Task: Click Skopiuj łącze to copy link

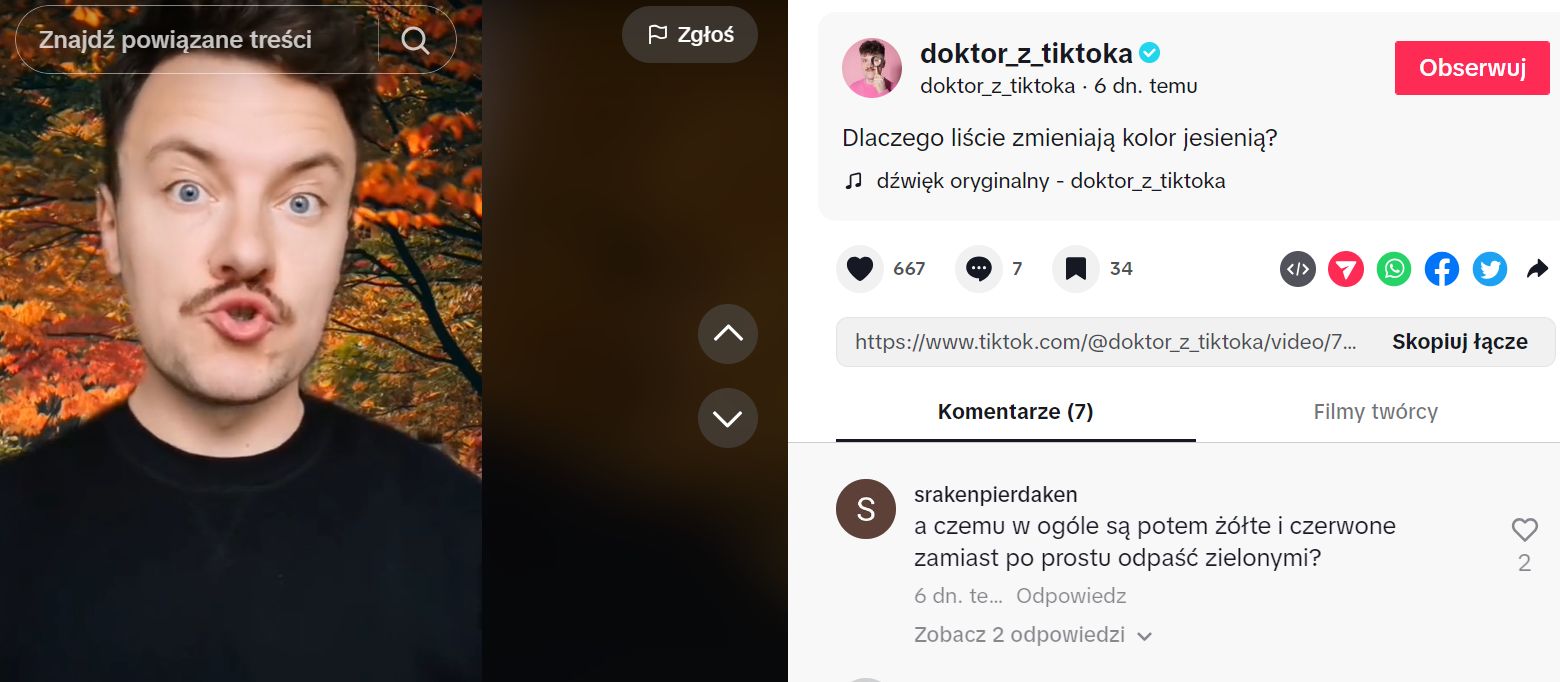Action: [1460, 342]
